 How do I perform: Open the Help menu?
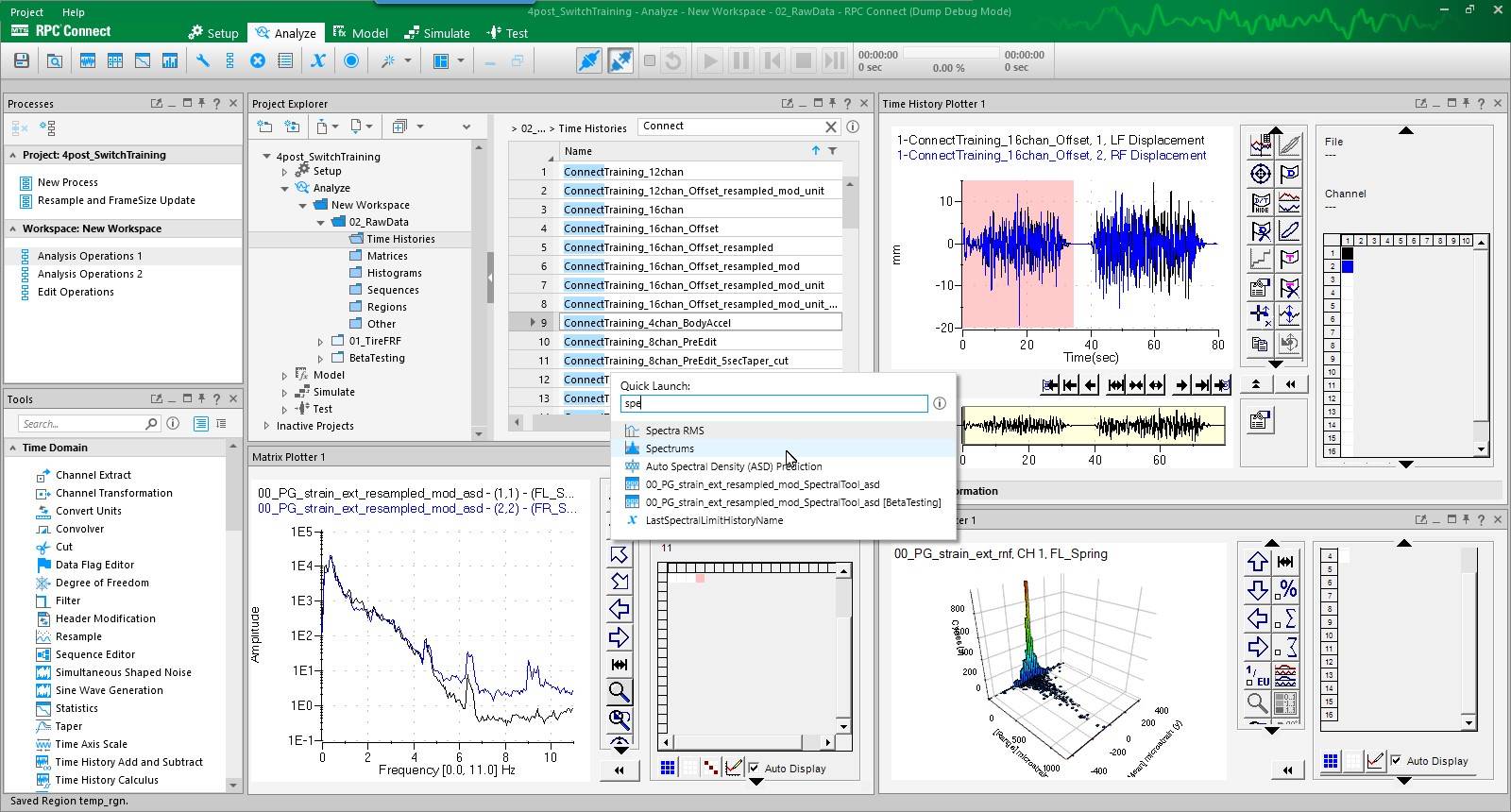[x=73, y=12]
